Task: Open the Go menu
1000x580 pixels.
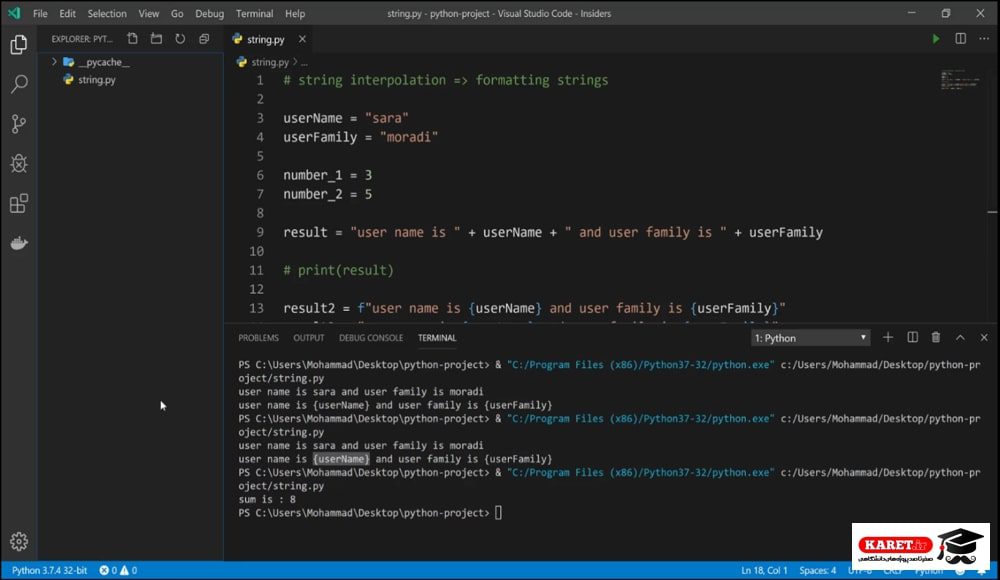Action: pyautogui.click(x=177, y=13)
